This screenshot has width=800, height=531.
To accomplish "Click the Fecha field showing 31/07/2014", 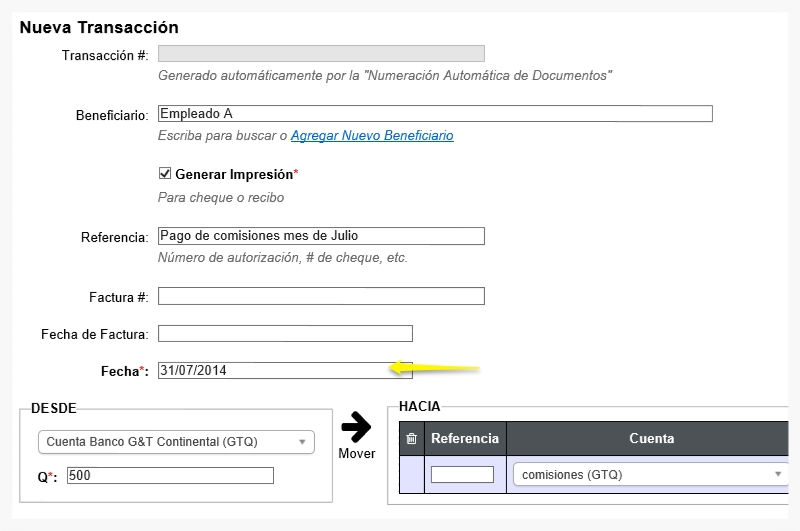I will (x=285, y=370).
